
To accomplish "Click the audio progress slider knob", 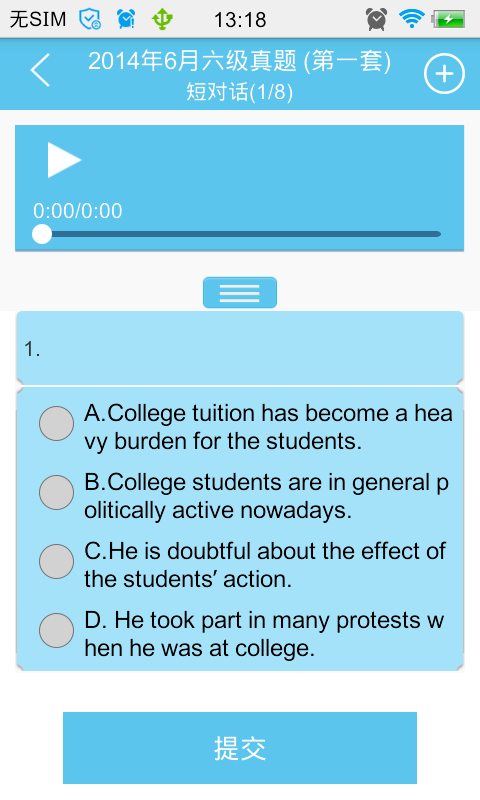I will [42, 234].
